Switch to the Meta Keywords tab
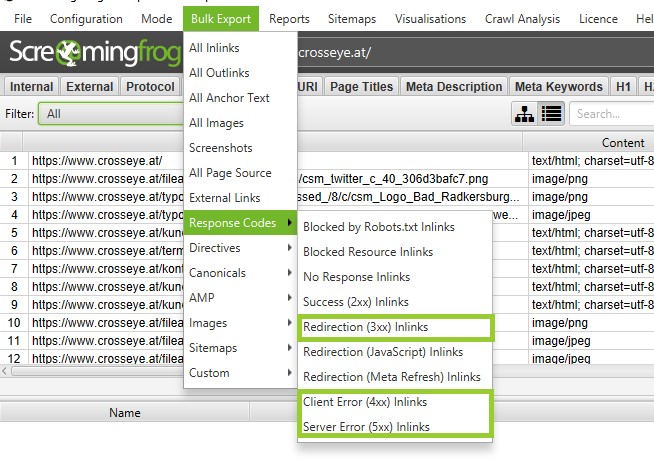This screenshot has width=654, height=463. [558, 86]
